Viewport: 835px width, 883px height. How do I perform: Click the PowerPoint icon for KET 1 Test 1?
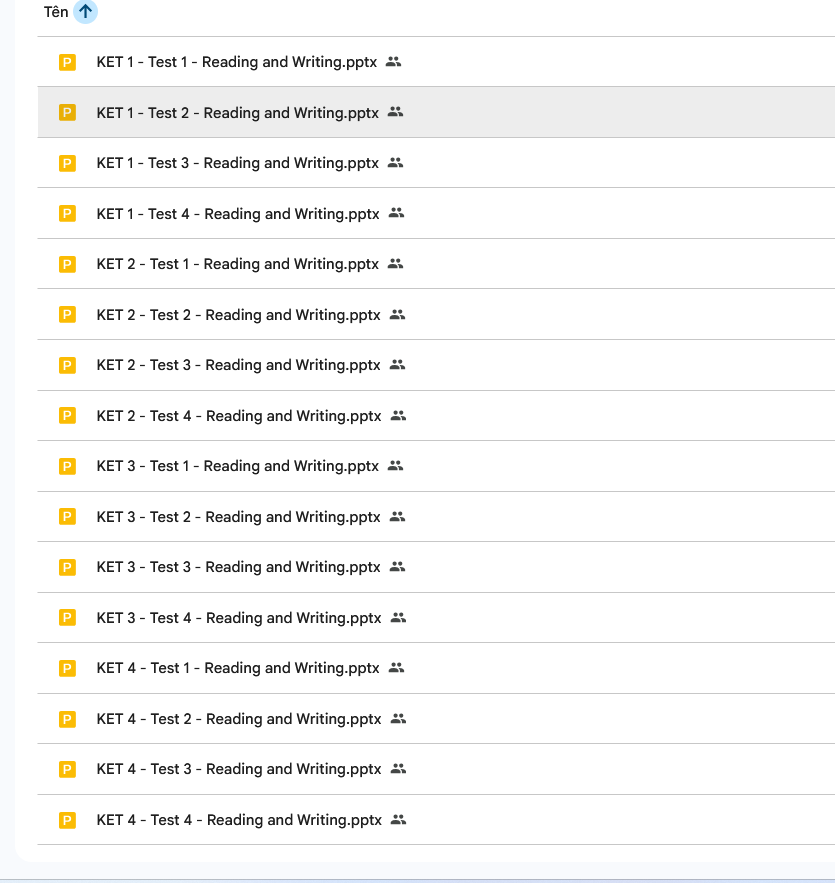[x=68, y=62]
